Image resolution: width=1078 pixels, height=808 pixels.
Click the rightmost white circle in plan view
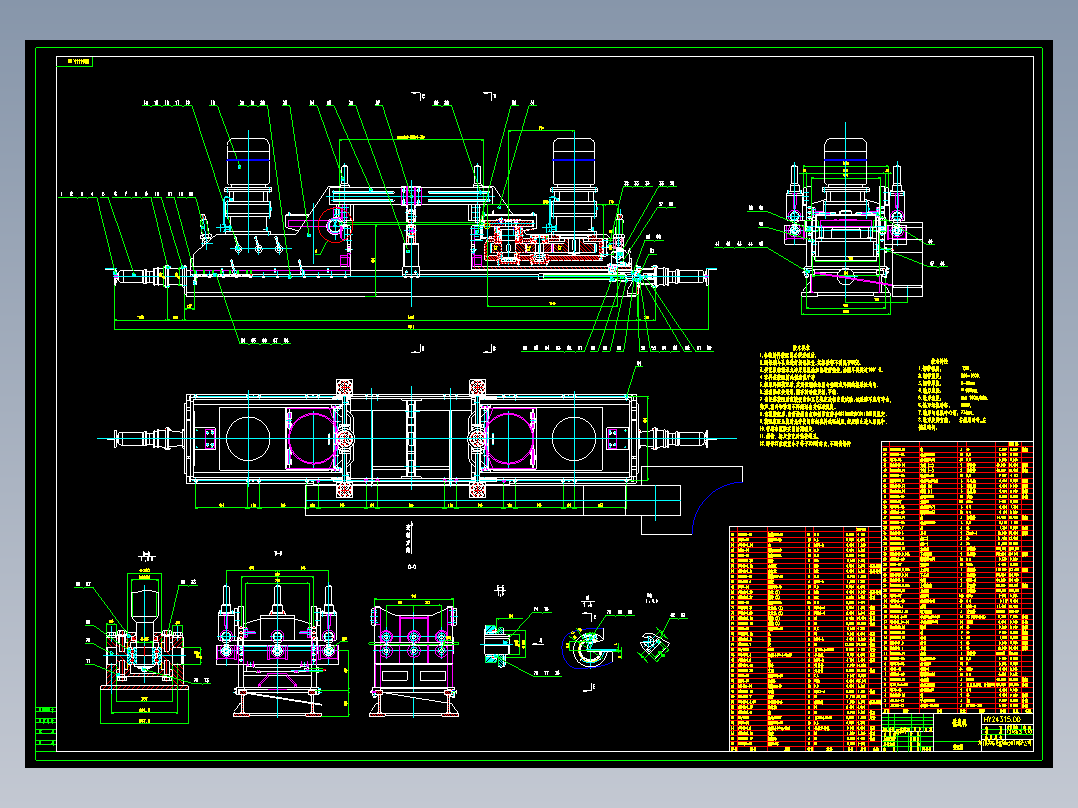point(574,438)
